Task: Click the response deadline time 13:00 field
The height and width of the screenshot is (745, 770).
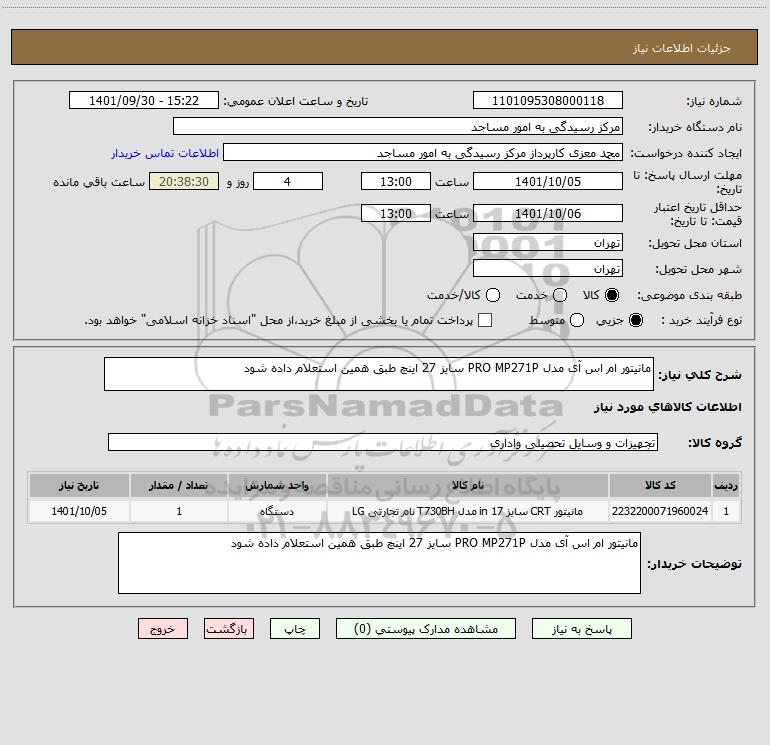Action: (396, 181)
